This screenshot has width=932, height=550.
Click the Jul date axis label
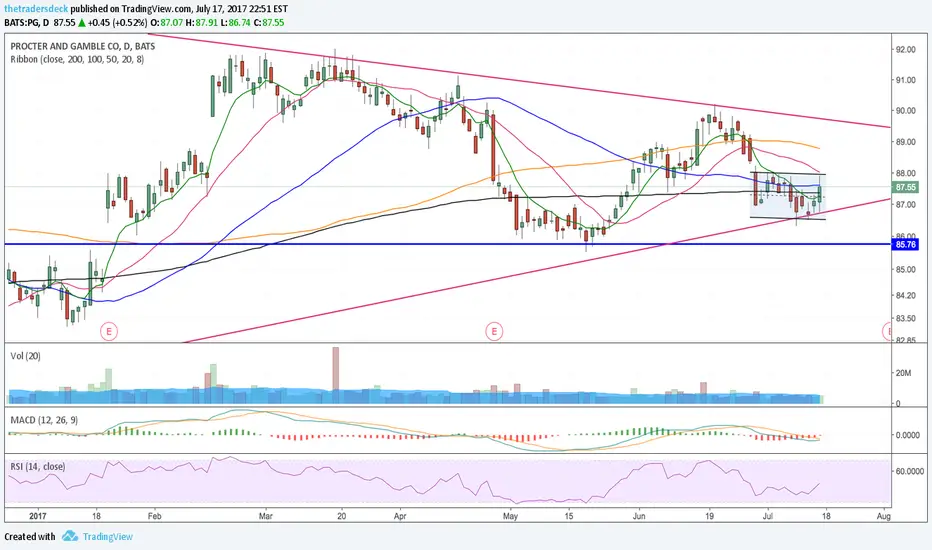pyautogui.click(x=767, y=516)
